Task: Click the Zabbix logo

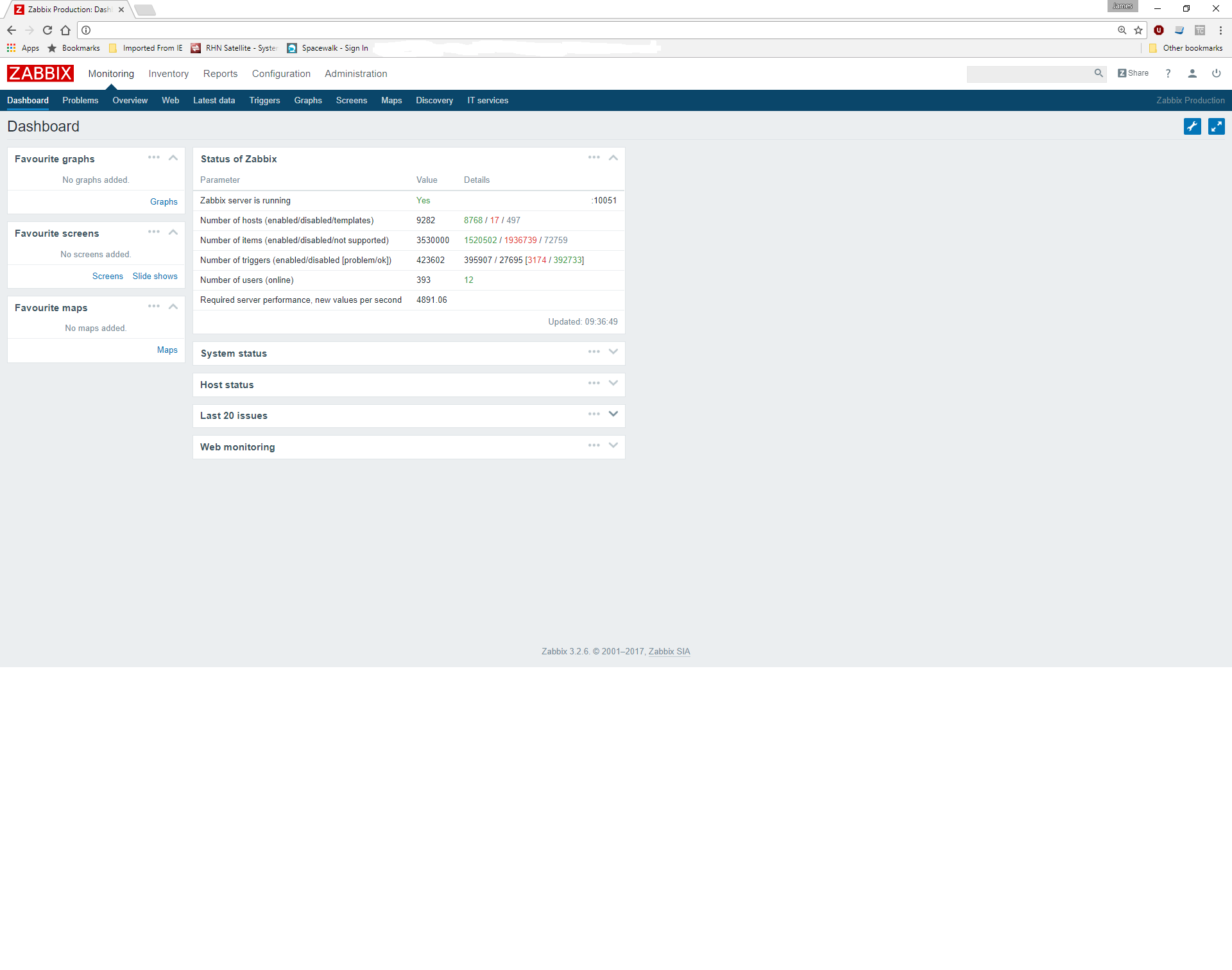Action: tap(40, 73)
